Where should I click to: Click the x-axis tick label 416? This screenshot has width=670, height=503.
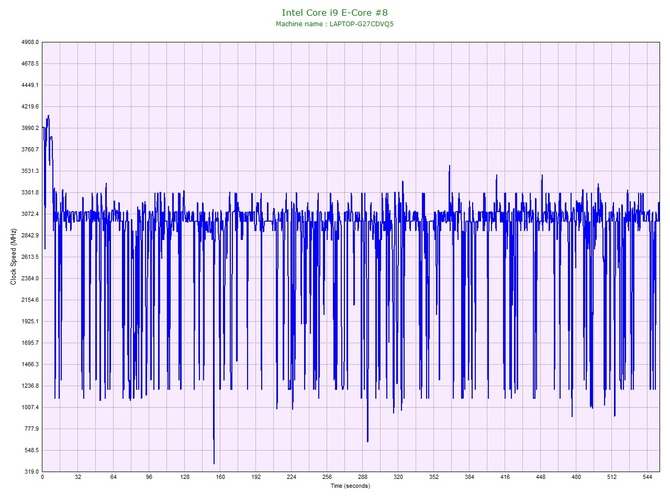point(505,477)
